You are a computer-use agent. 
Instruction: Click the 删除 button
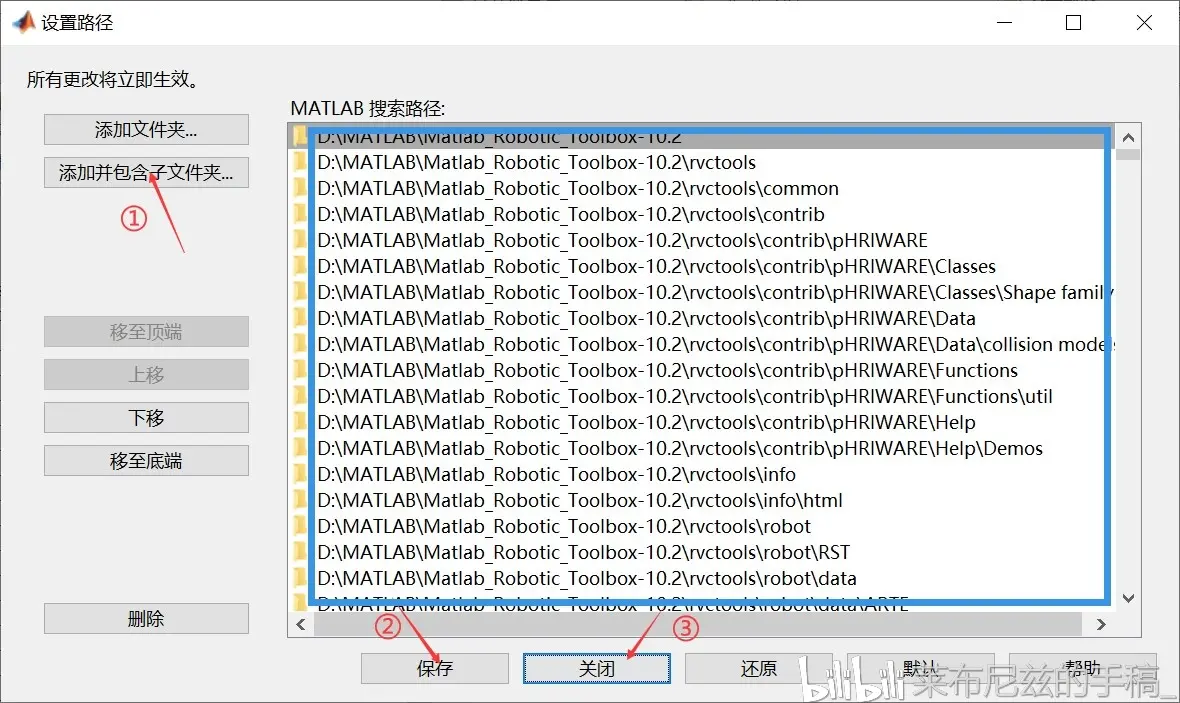146,619
